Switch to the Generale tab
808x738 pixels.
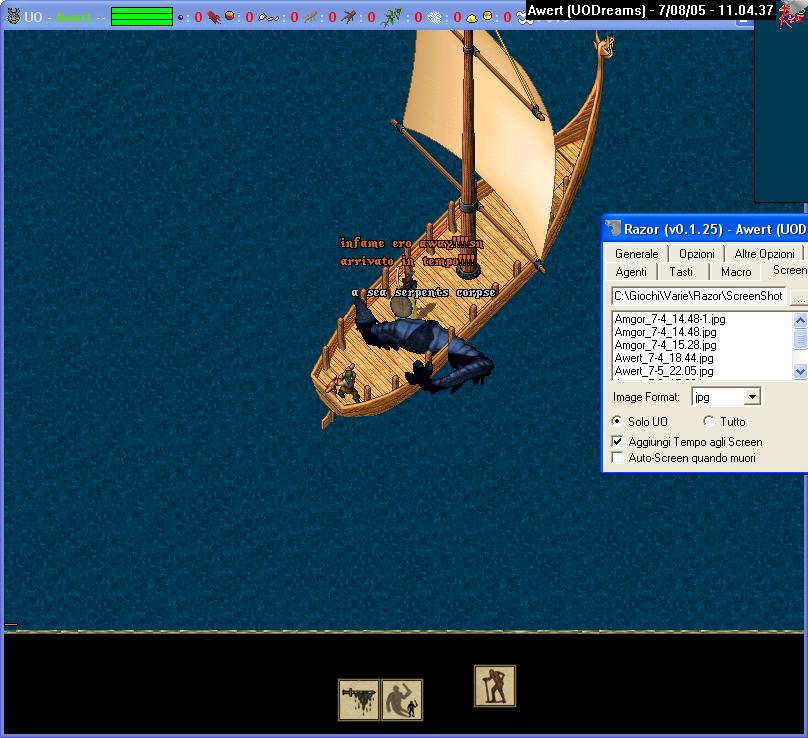coord(636,254)
